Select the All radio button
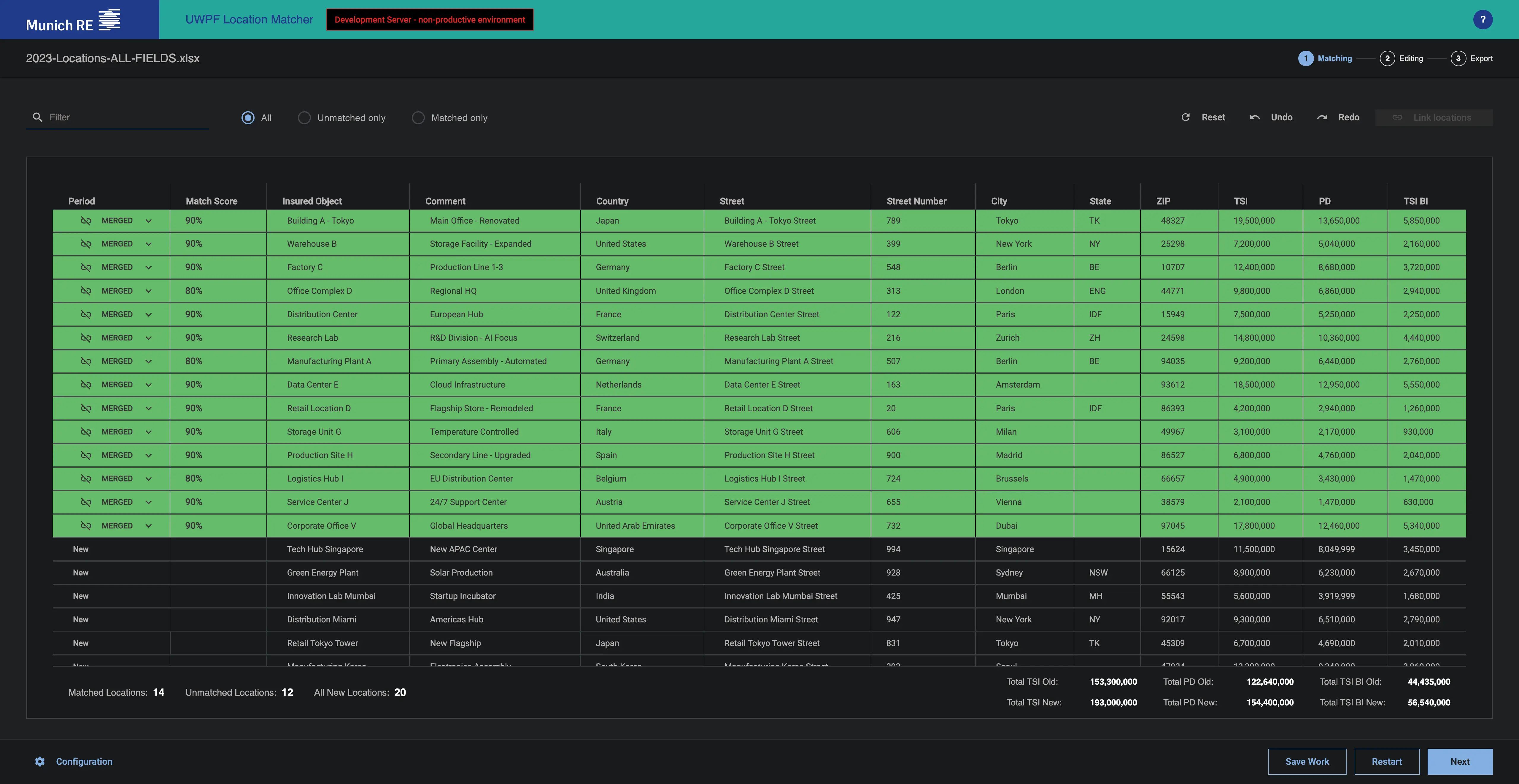Image resolution: width=1519 pixels, height=784 pixels. point(248,118)
